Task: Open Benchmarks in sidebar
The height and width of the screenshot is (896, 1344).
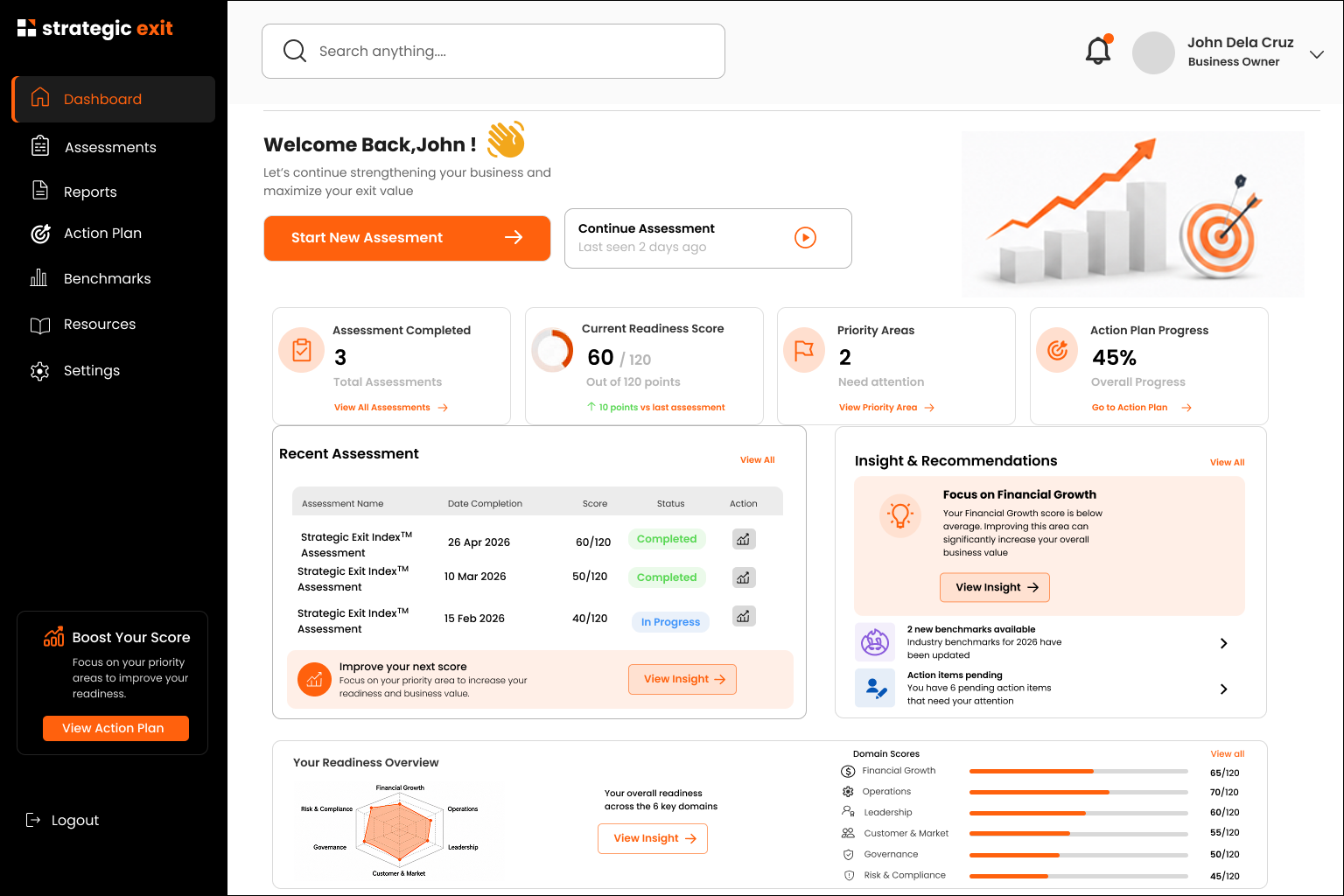Action: tap(107, 278)
